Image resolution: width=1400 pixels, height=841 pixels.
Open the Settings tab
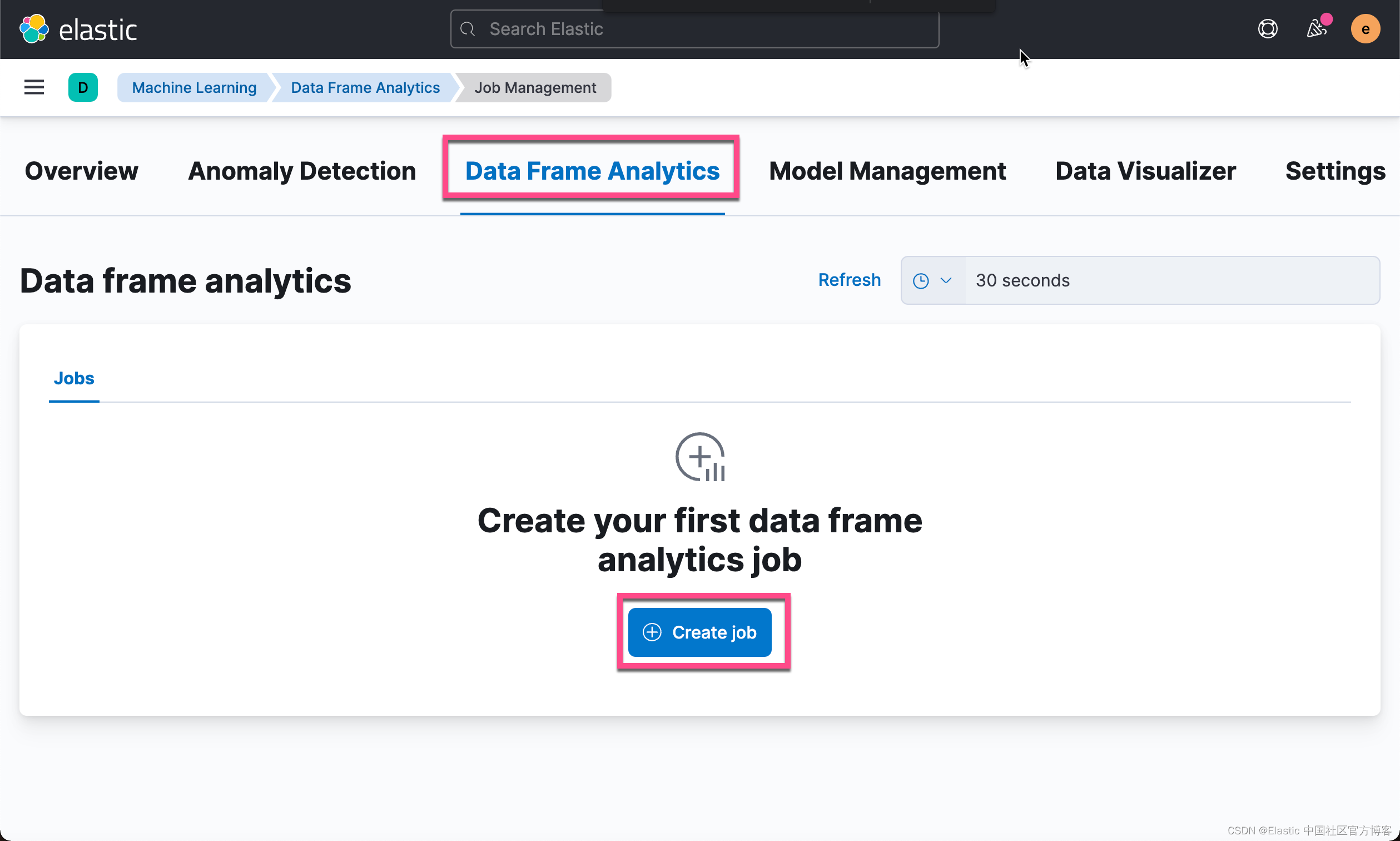[1335, 171]
